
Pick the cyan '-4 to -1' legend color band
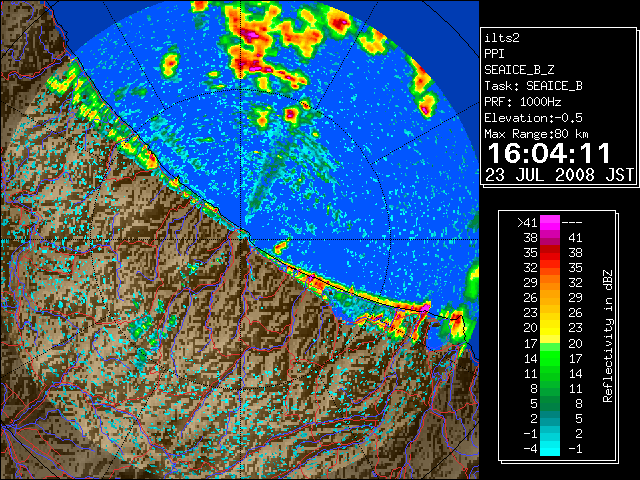[550, 449]
